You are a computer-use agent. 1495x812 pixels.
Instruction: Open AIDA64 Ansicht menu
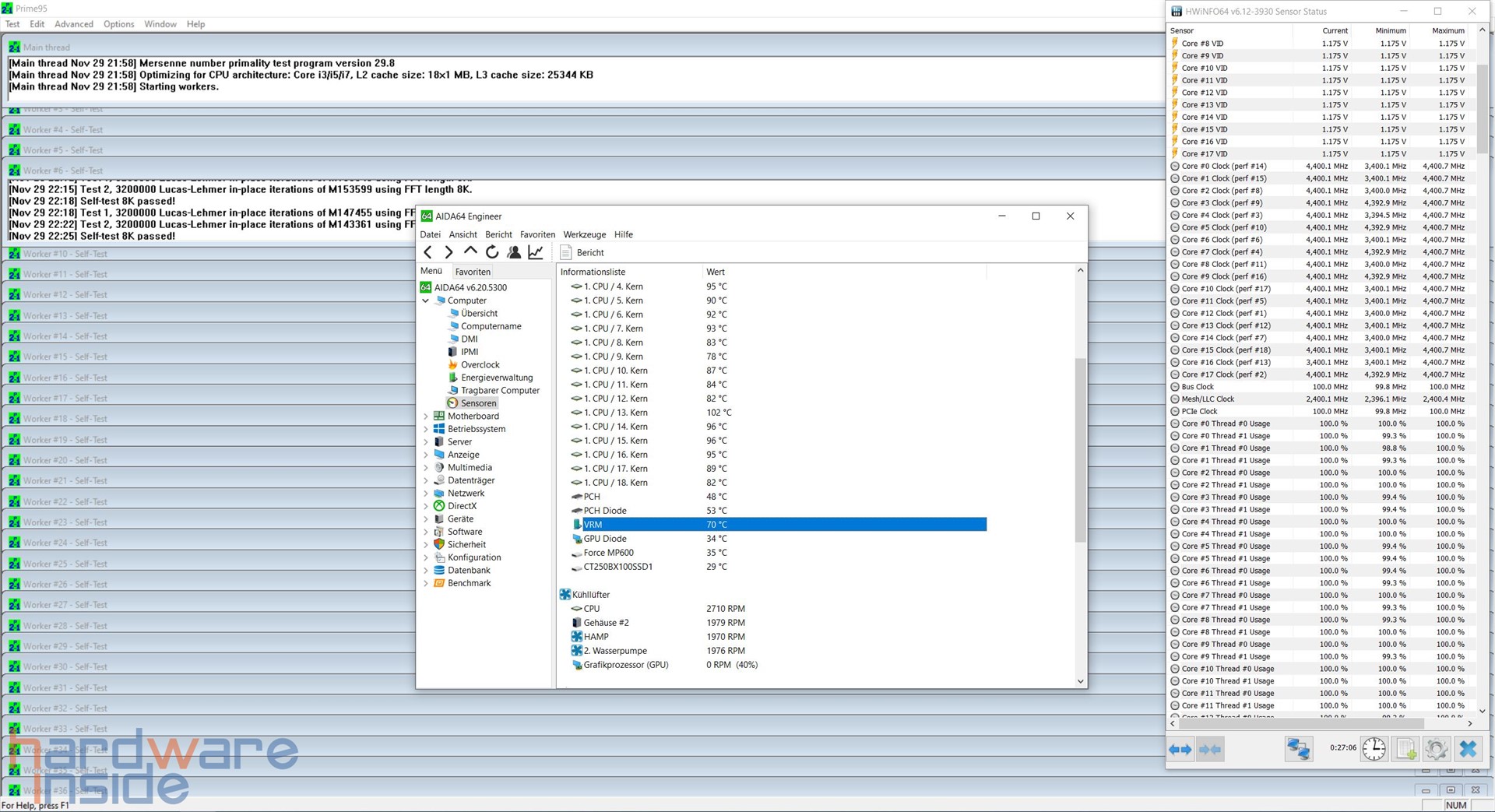pos(463,234)
